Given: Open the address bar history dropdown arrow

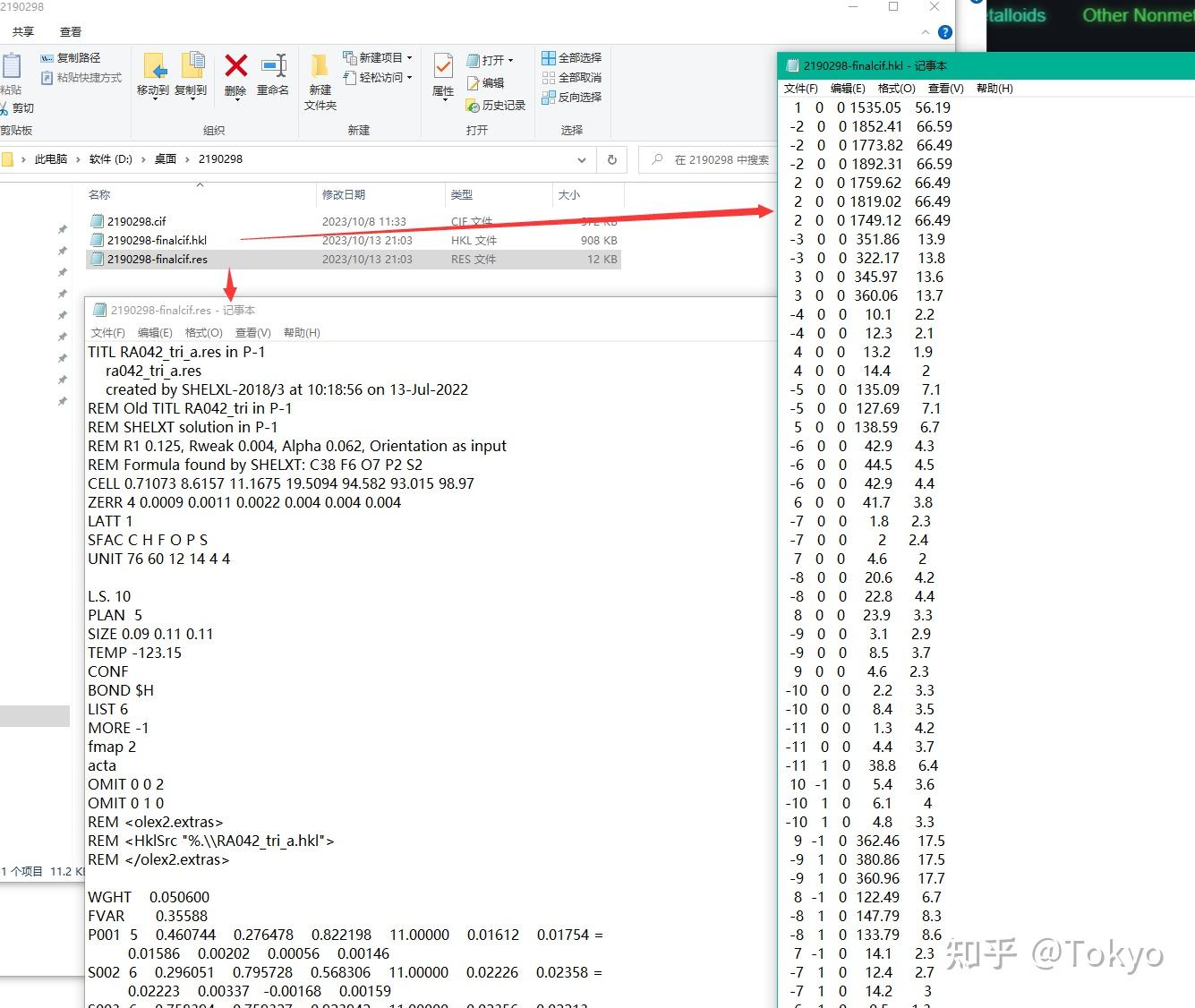Looking at the screenshot, I should click(582, 160).
